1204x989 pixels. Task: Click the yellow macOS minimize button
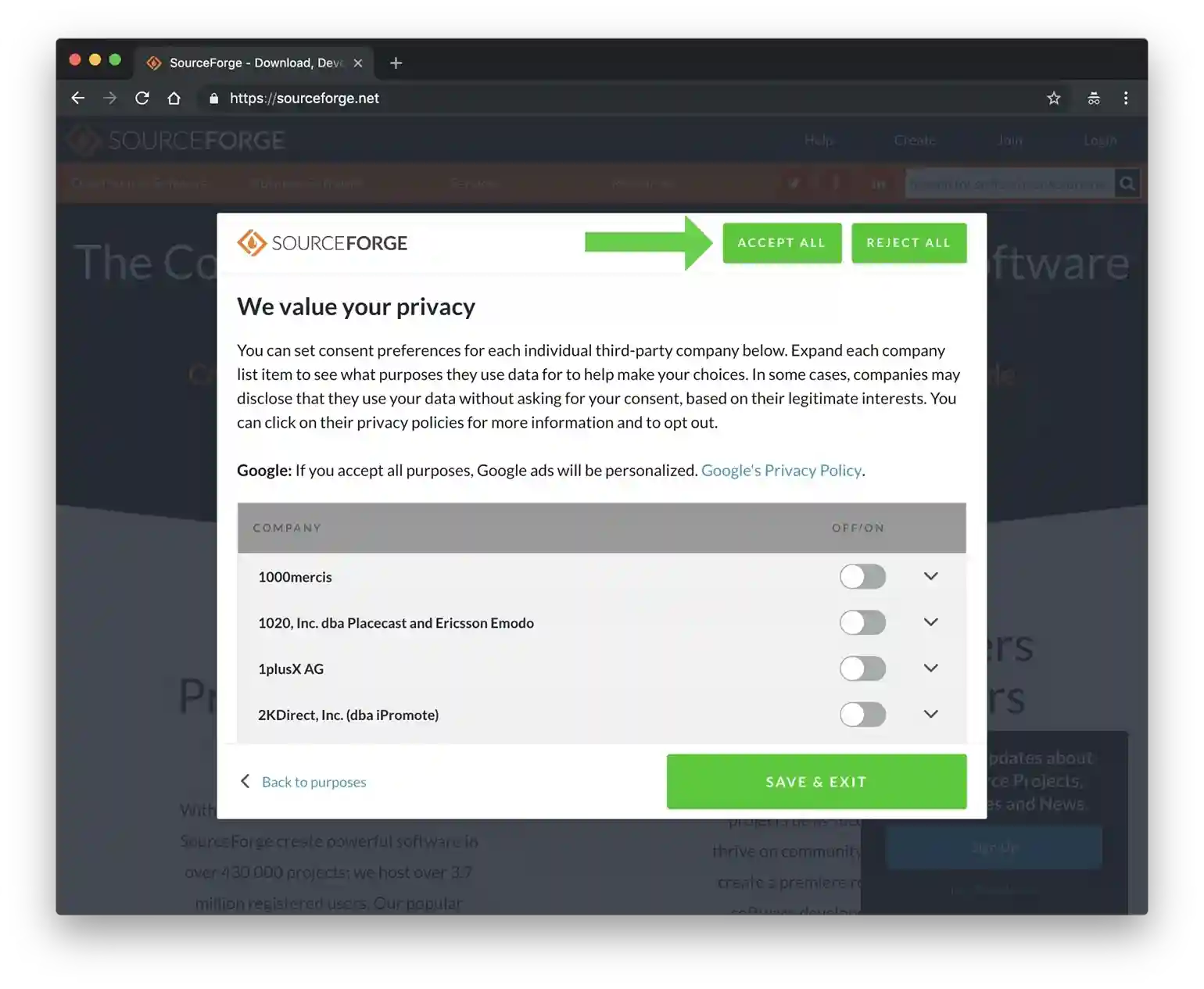(x=95, y=59)
